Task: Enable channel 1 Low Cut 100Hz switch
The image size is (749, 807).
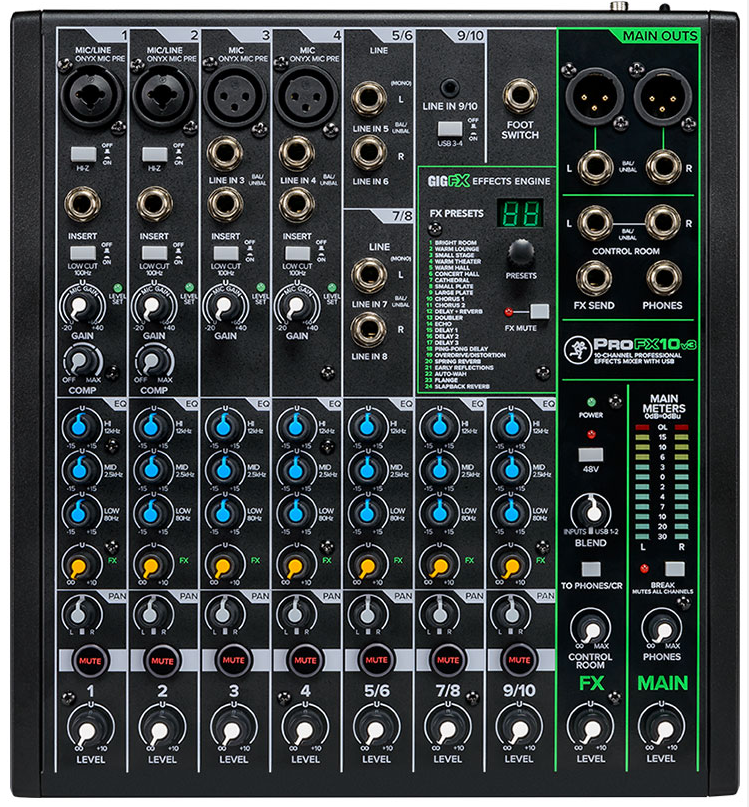Action: (x=83, y=253)
